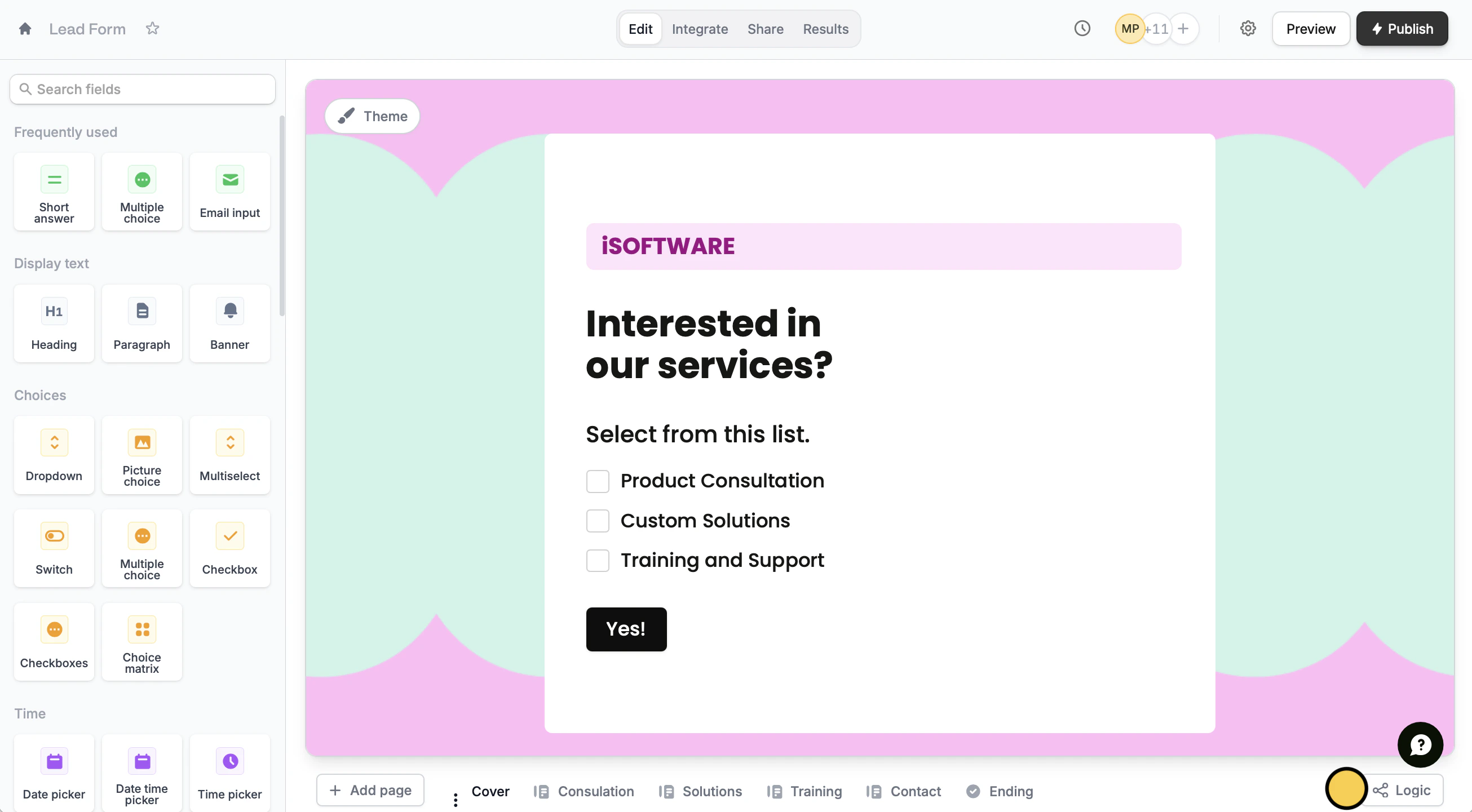This screenshot has width=1472, height=812.
Task: Star the Lead Form as favorite
Action: pyautogui.click(x=152, y=29)
